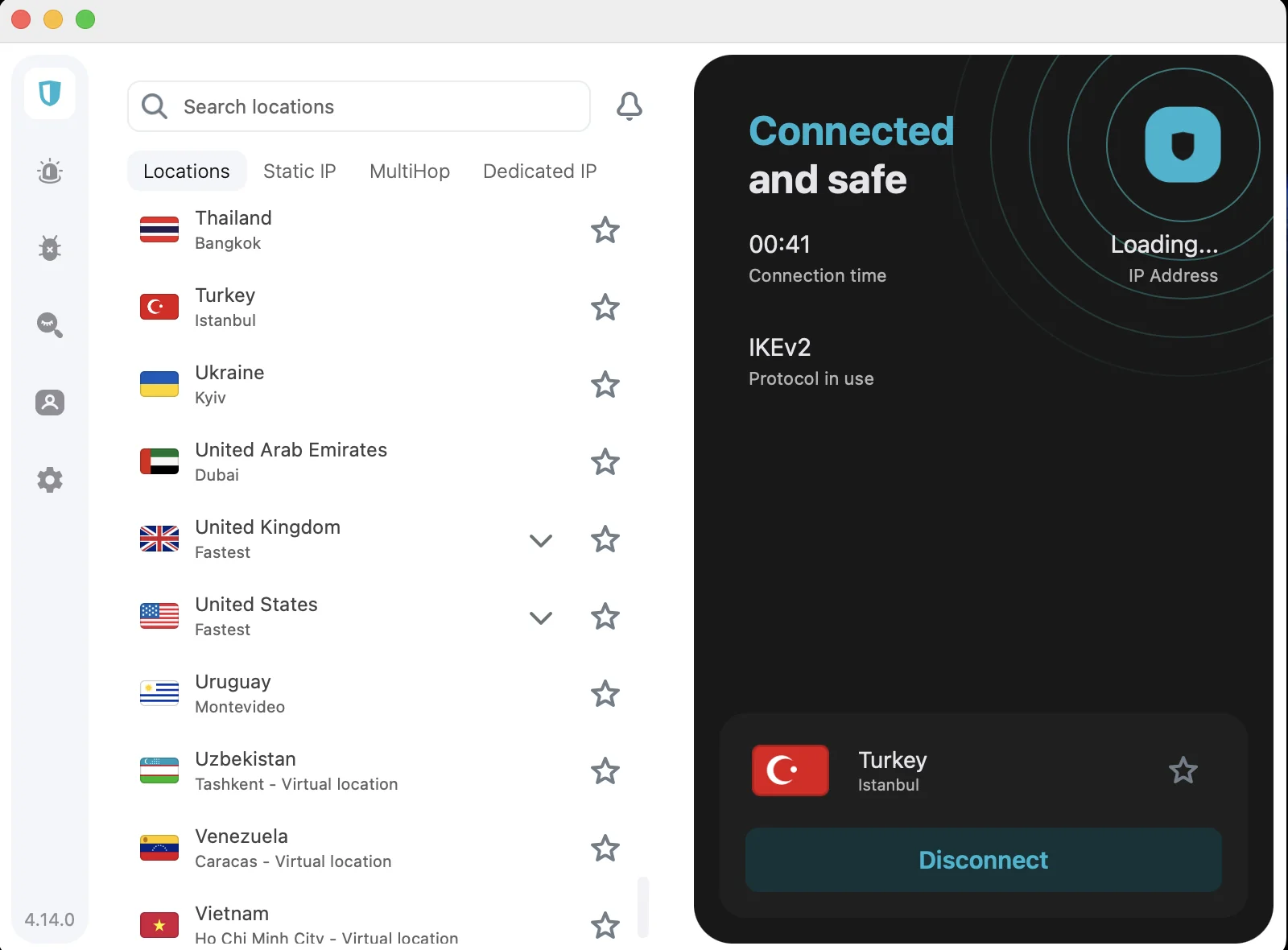The height and width of the screenshot is (950, 1288).
Task: Click the search magnifier in the locations bar
Action: (154, 105)
